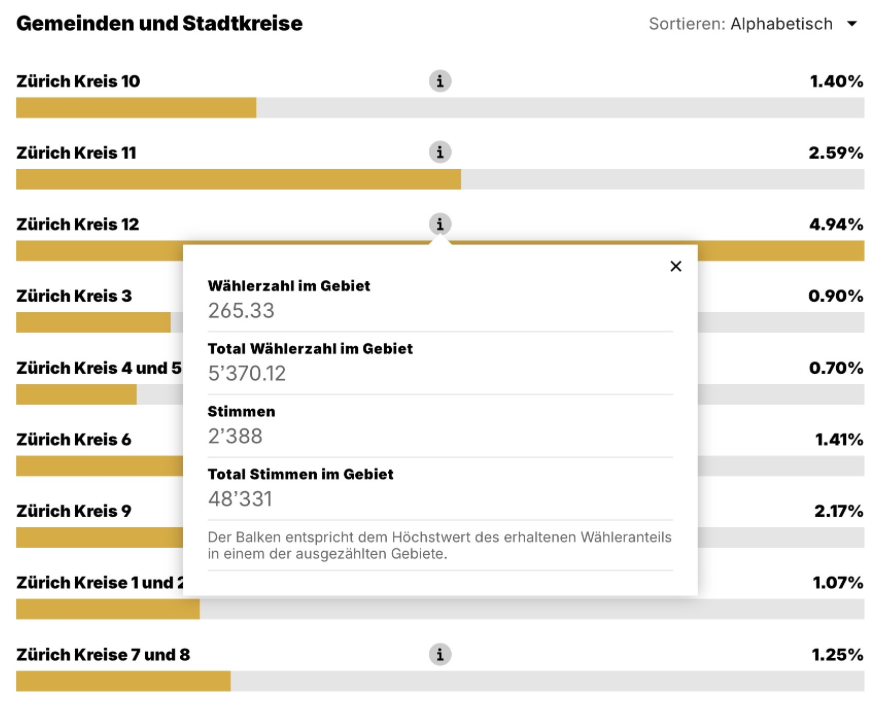Click the Wählerzahl im Gebiet value 265.33
880x714 pixels.
click(x=241, y=310)
